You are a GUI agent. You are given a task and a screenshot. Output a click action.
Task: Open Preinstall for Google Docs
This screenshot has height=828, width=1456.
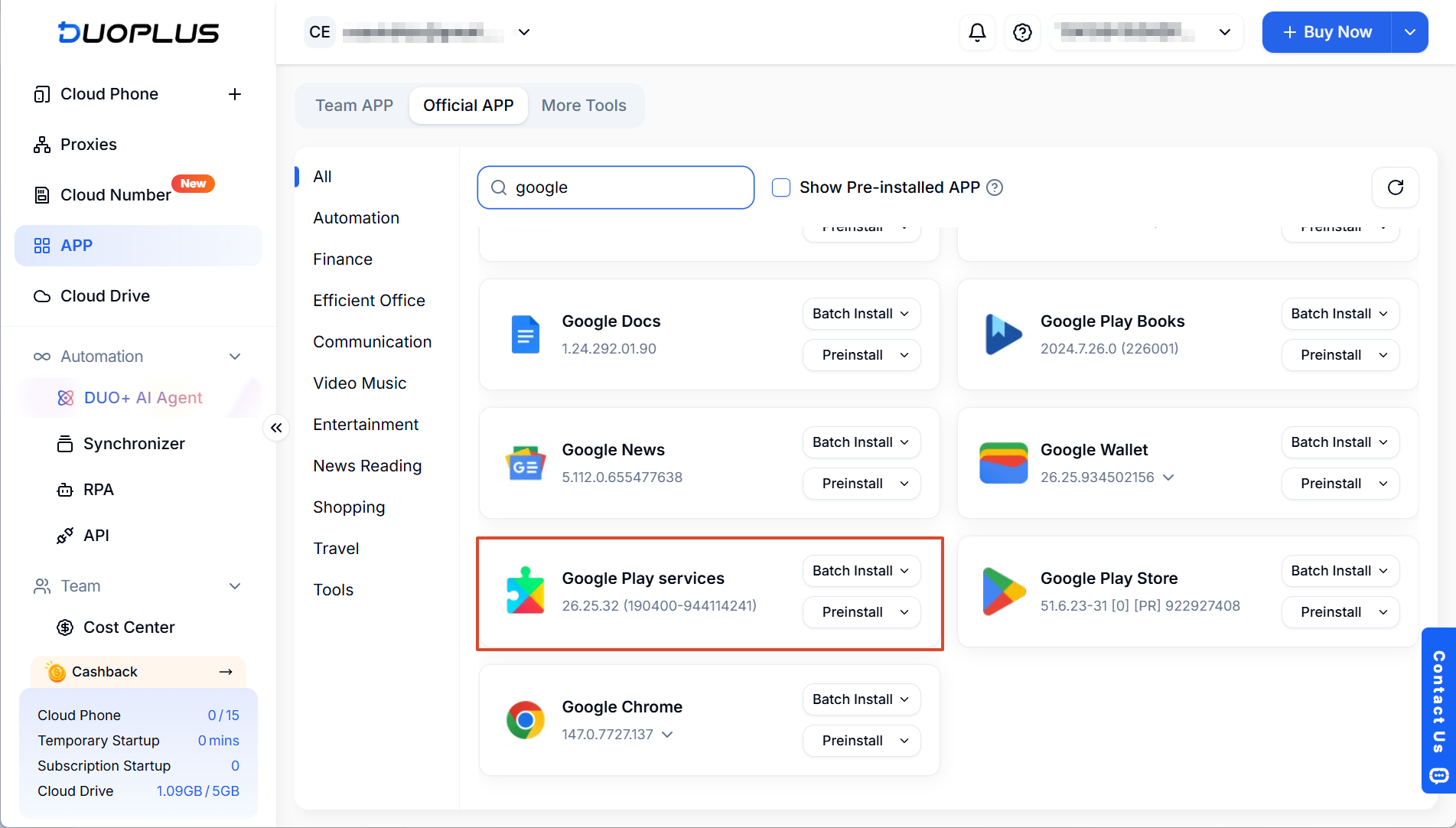862,355
